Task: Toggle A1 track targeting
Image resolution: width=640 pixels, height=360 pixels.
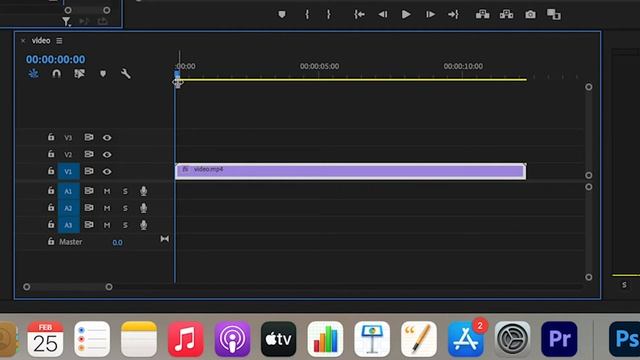Action: click(68, 191)
